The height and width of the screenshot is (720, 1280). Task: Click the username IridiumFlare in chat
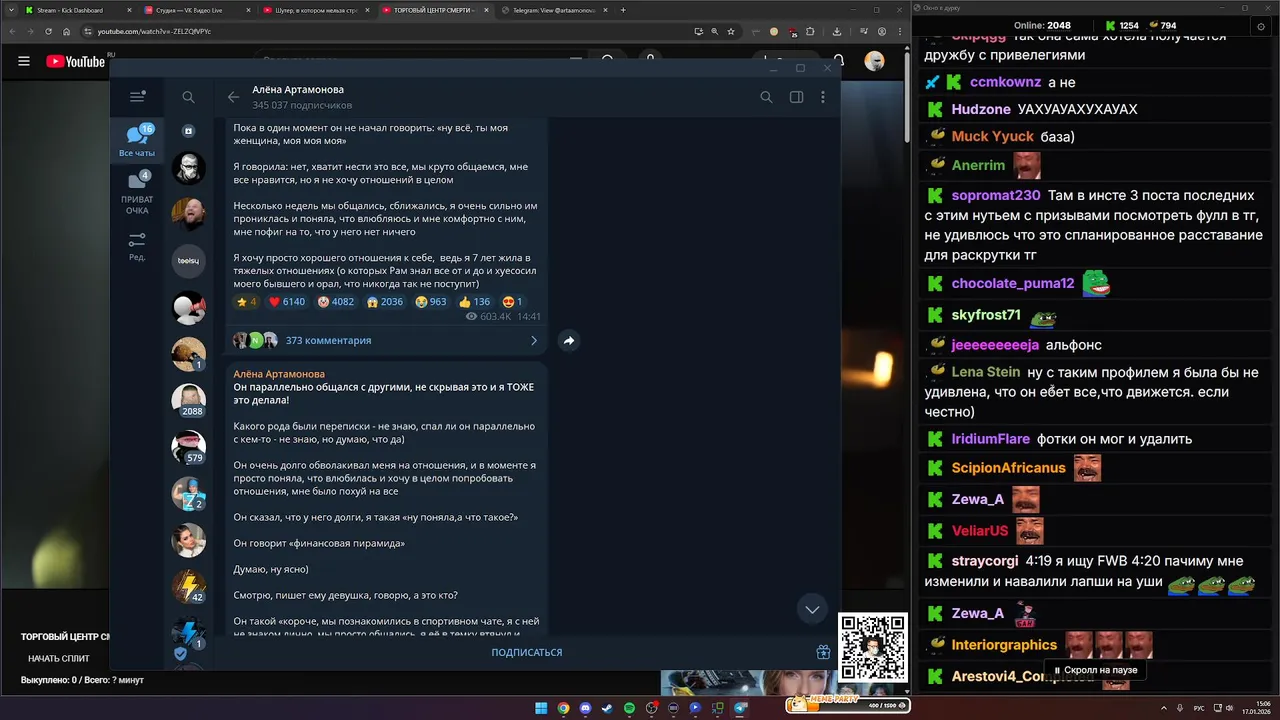[991, 439]
